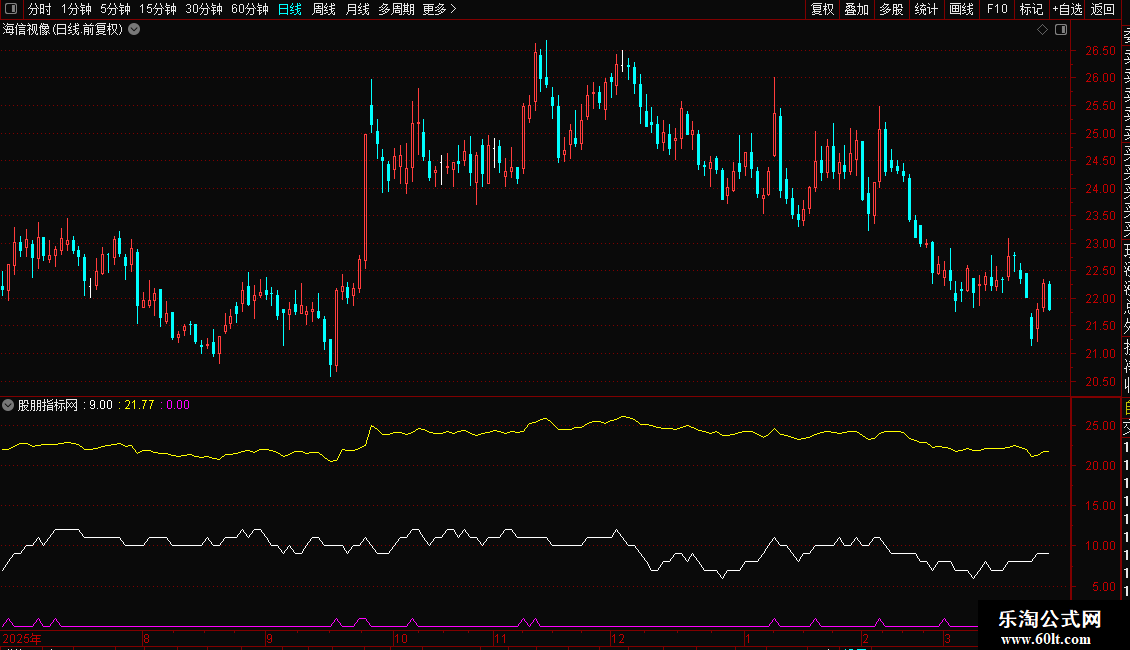Select the 30分钟 period
The width and height of the screenshot is (1130, 650).
pyautogui.click(x=204, y=9)
